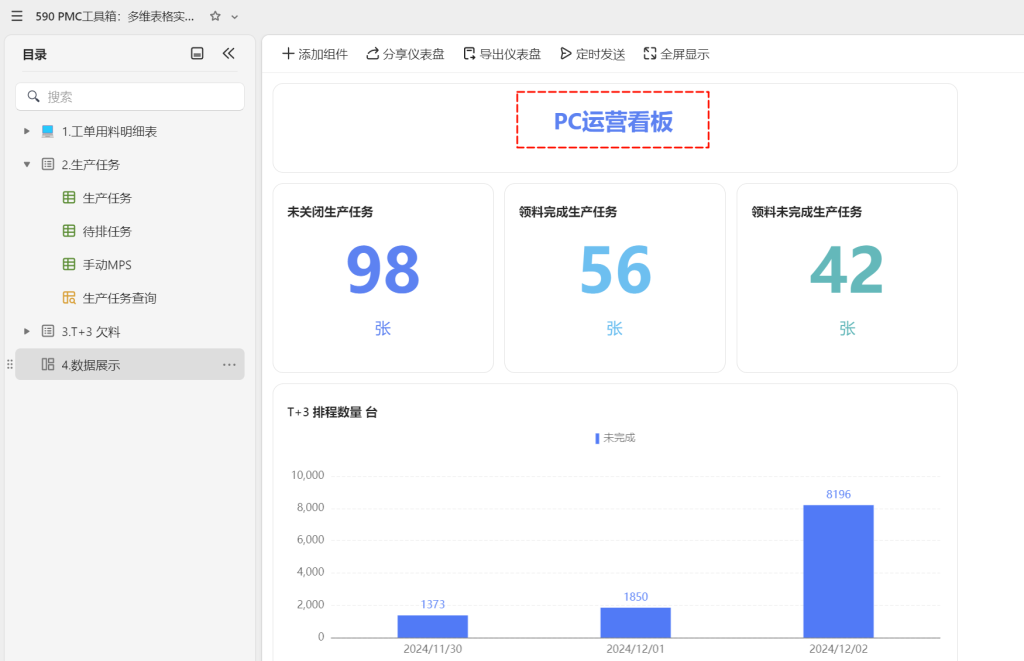
Task: Click the list icon of 3.T+3 欠料
Action: pyautogui.click(x=48, y=330)
